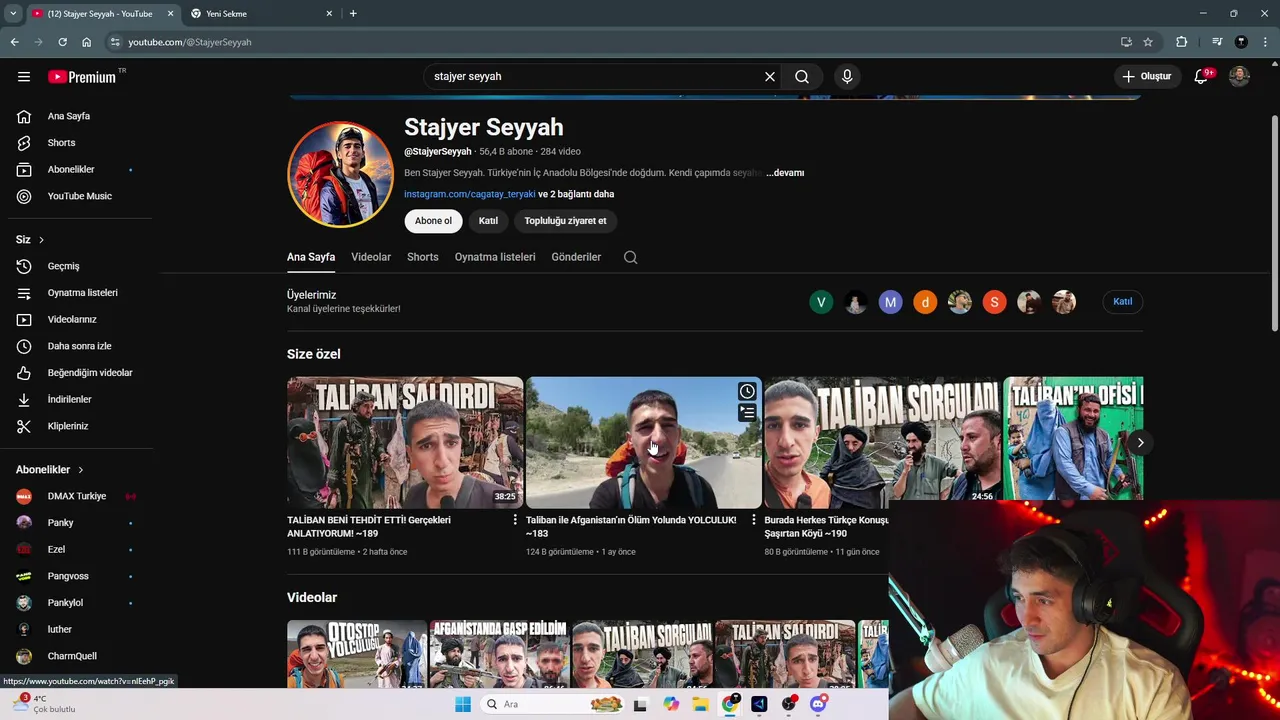Open 'TALİBAN SALDIRDI' thumbnail in Size özel
The width and height of the screenshot is (1280, 720).
coord(405,443)
